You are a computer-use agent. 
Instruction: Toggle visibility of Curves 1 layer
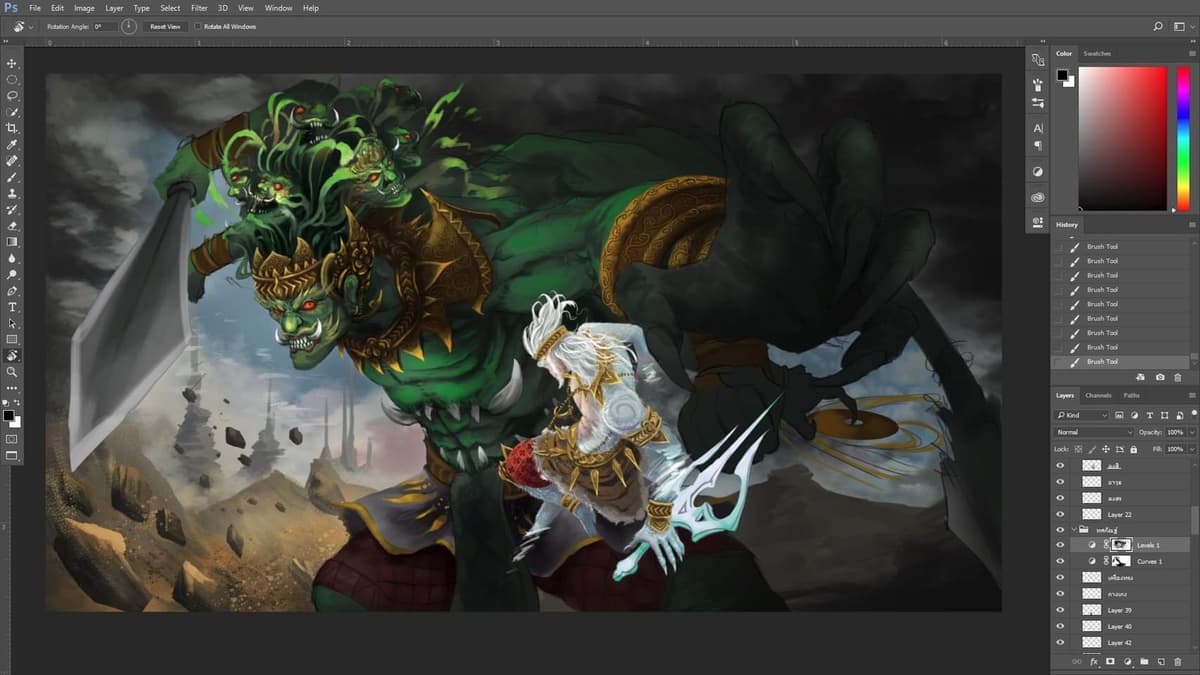click(1060, 561)
